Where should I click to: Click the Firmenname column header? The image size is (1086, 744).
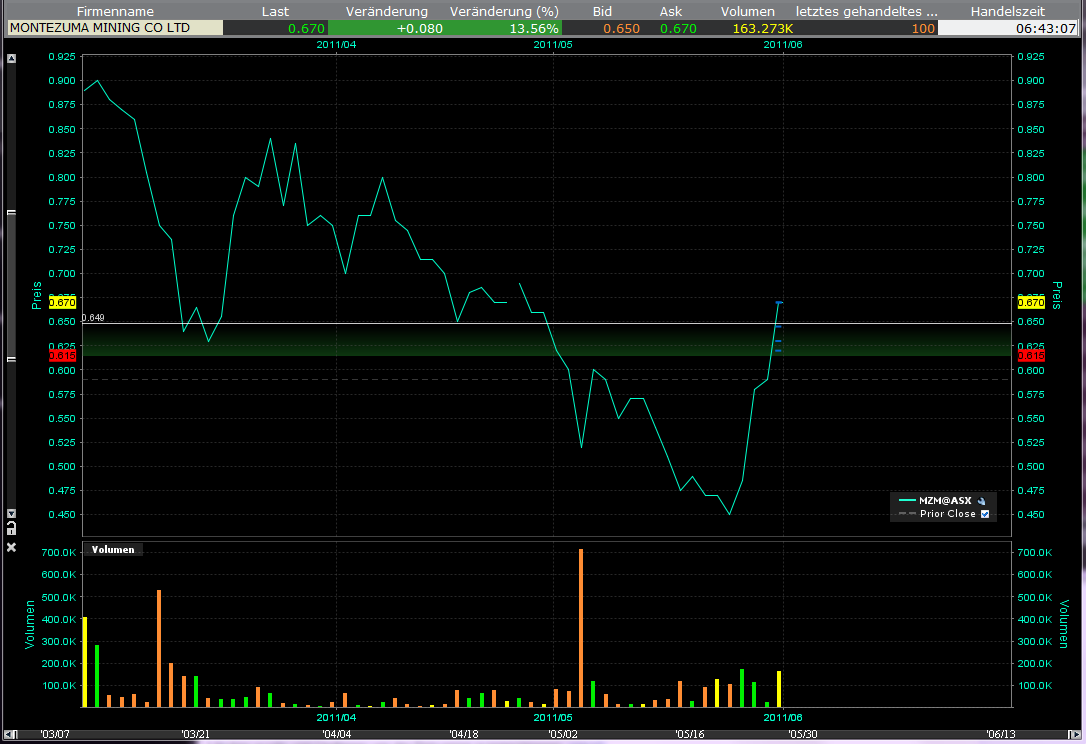115,11
